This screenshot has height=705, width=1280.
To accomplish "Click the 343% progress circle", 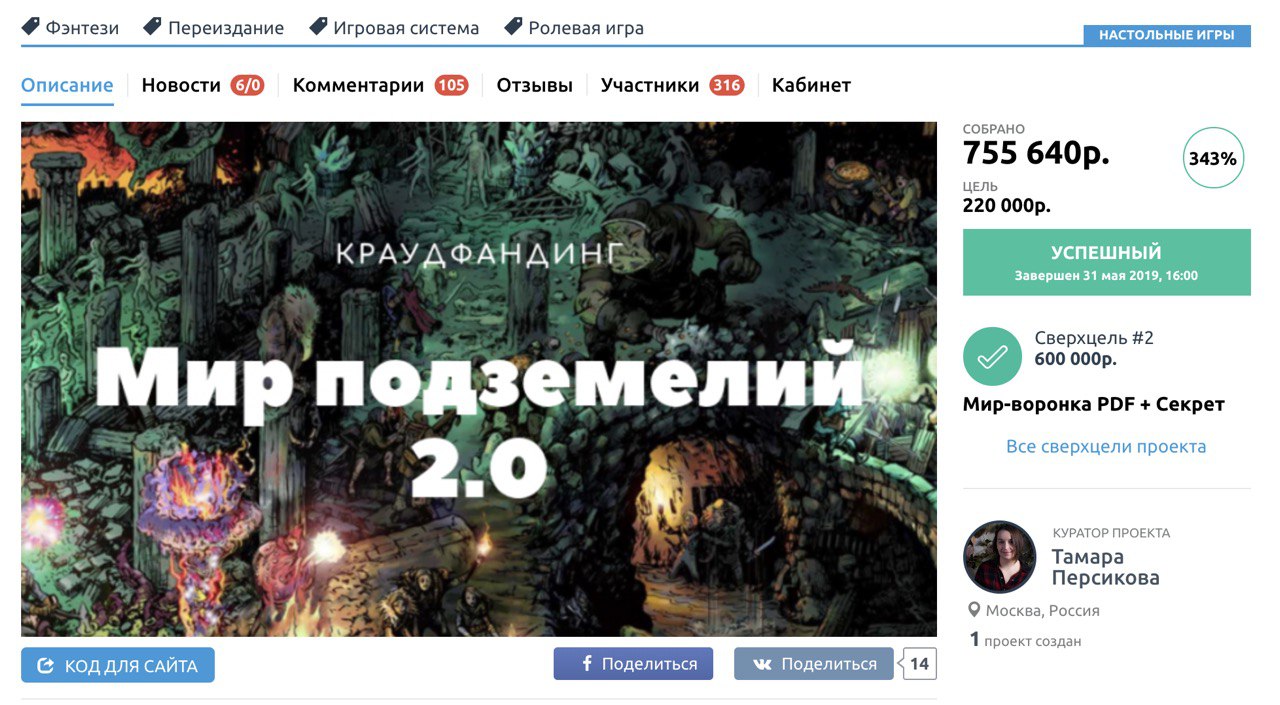I will click(1213, 158).
